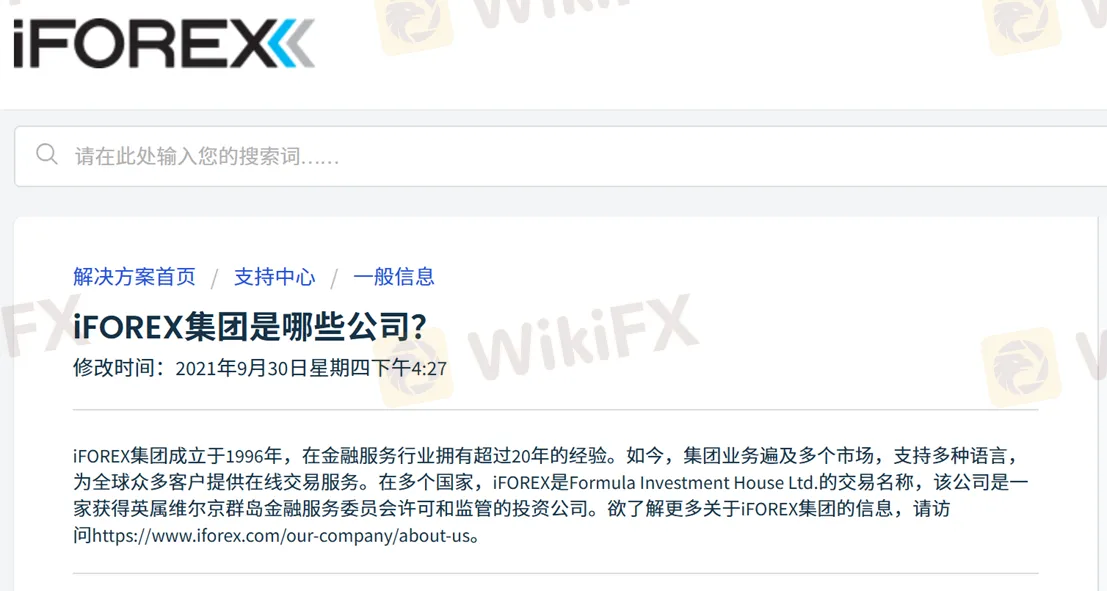Click the faded WikiFX emblem above the search bar
Viewport: 1107px width, 591px height.
(412, 23)
